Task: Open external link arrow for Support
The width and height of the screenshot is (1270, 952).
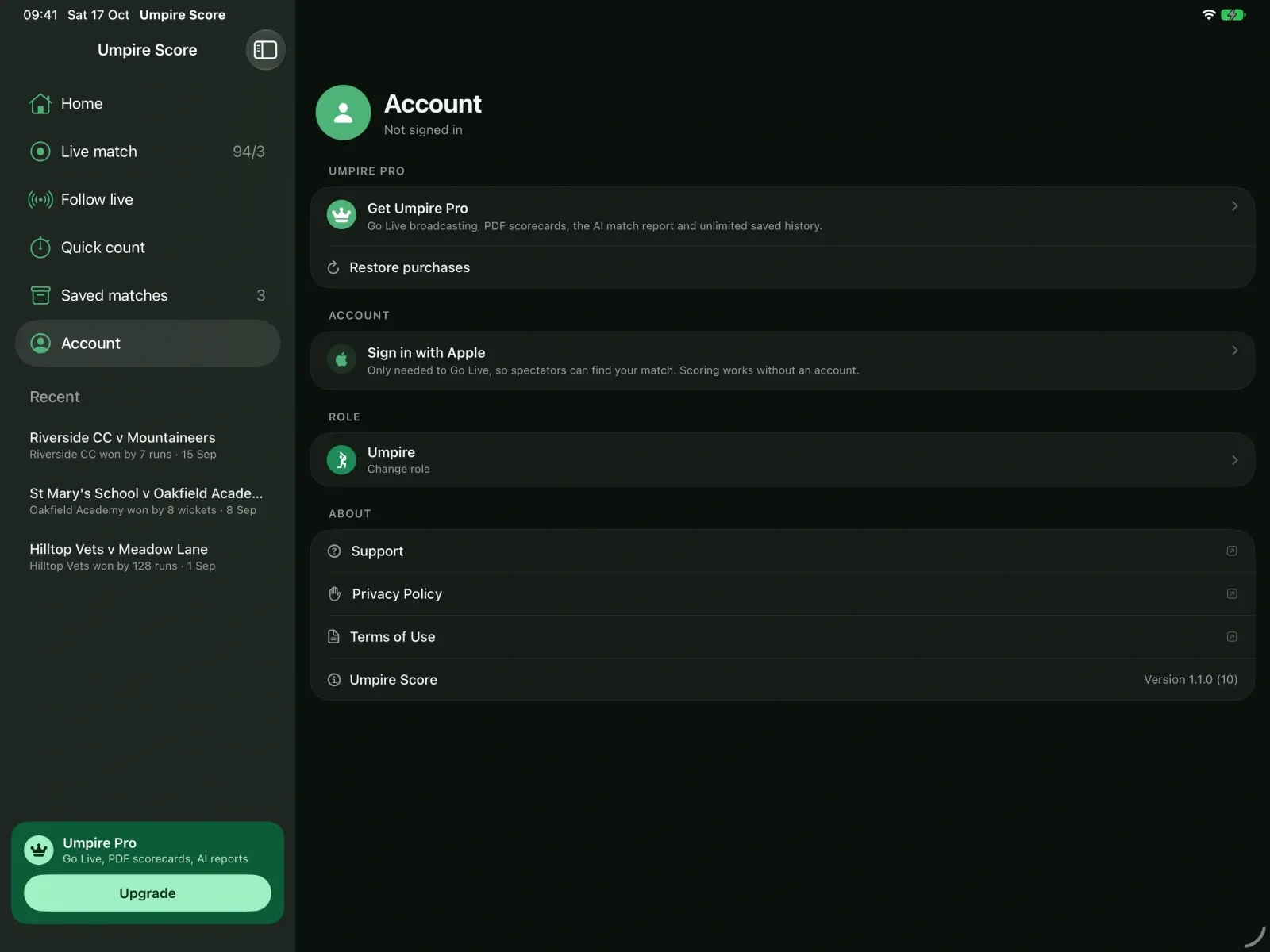Action: click(1232, 551)
